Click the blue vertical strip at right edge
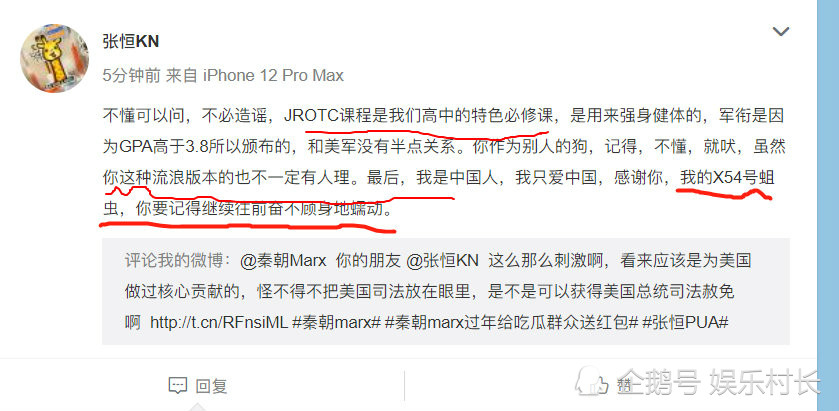Viewport: 839px width, 411px height. (x=828, y=206)
